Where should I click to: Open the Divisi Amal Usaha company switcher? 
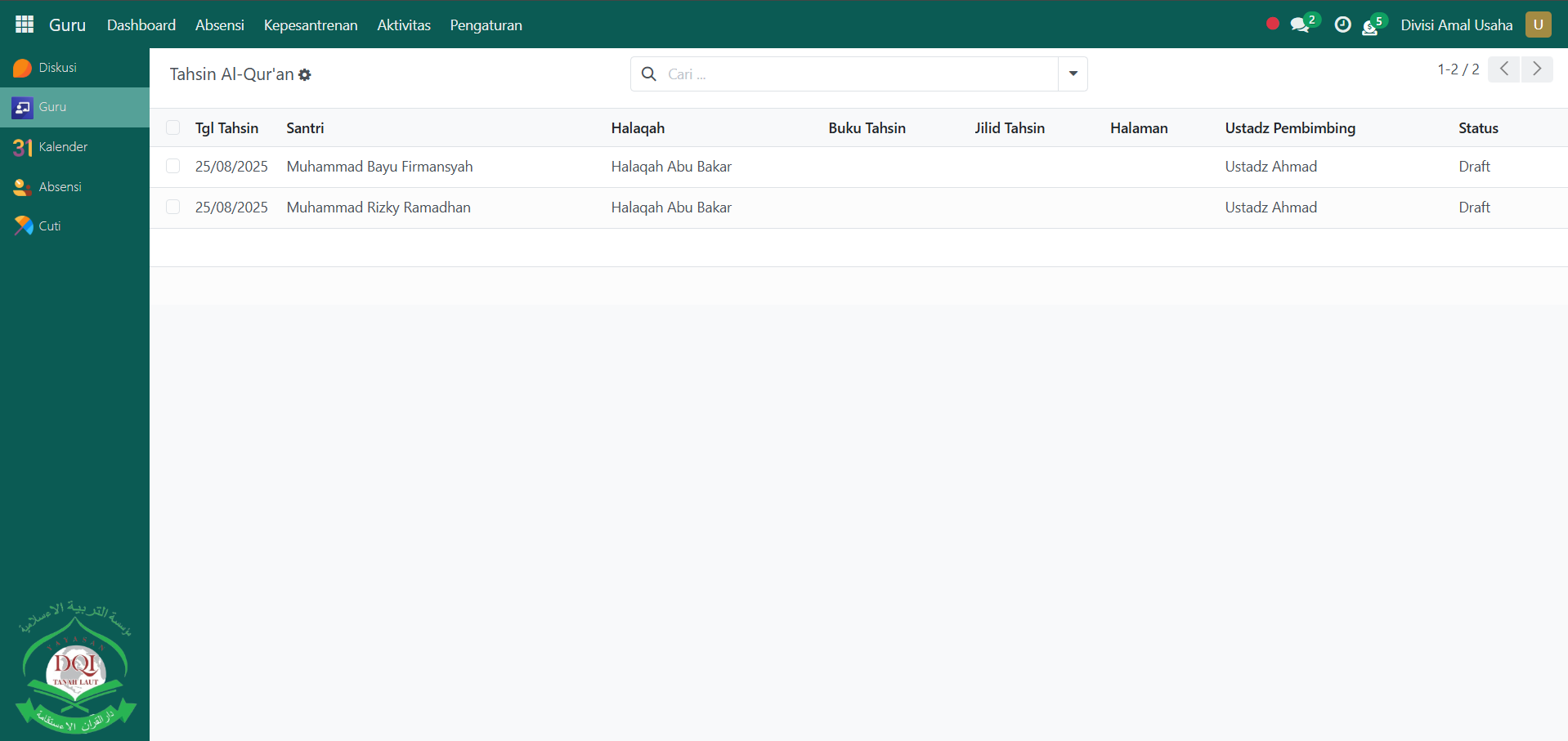pos(1456,25)
